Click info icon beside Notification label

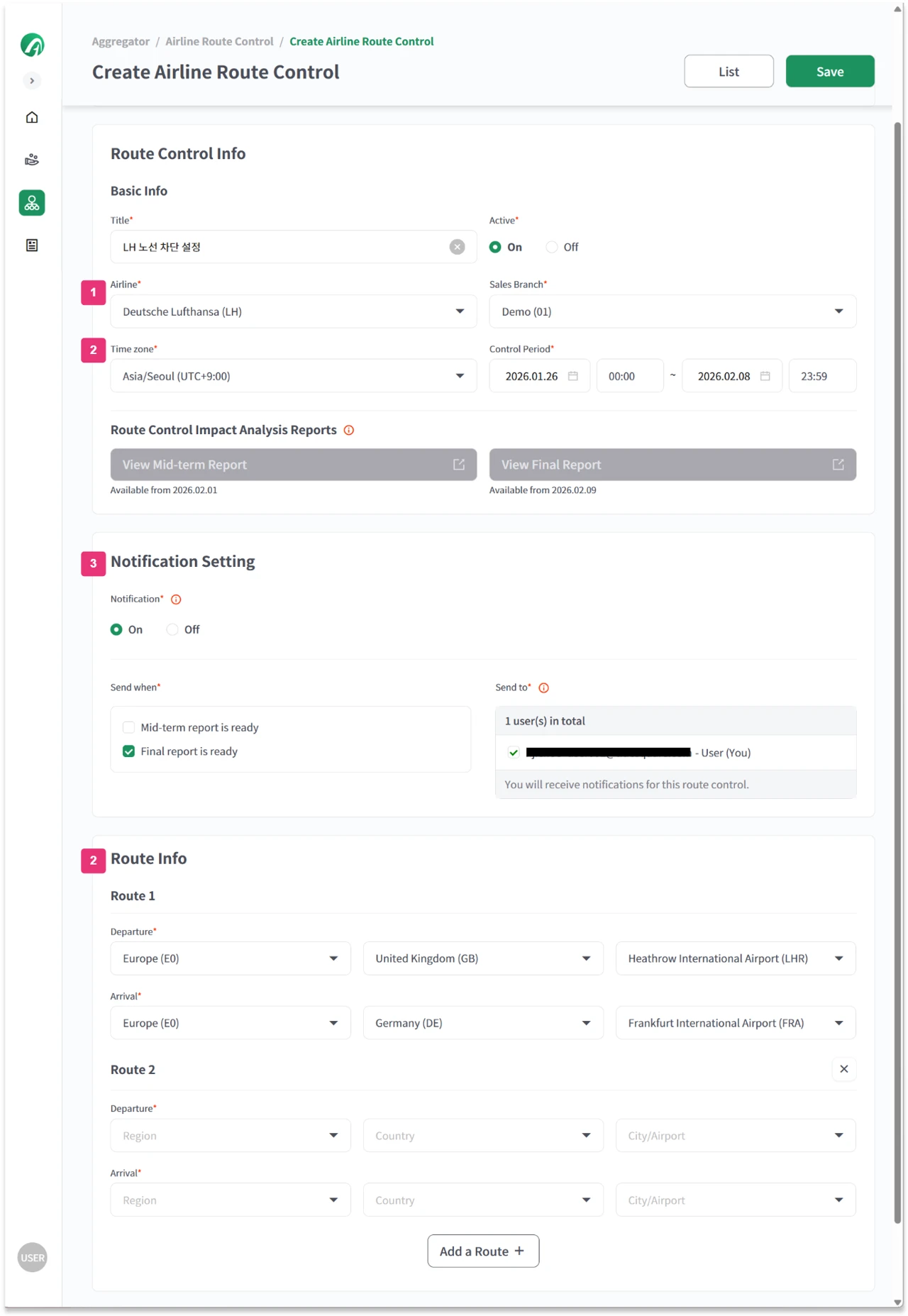[176, 599]
